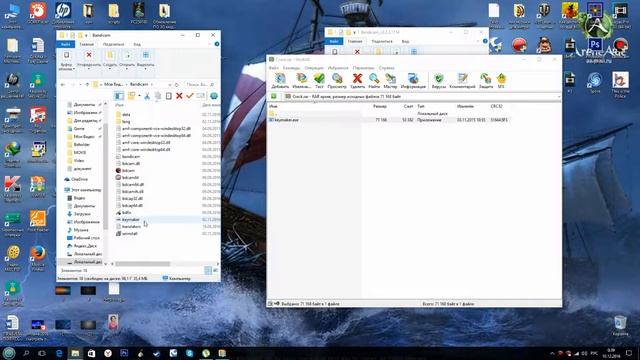Open the Справка menu in WinRAR
The height and width of the screenshot is (360, 640).
(387, 68)
